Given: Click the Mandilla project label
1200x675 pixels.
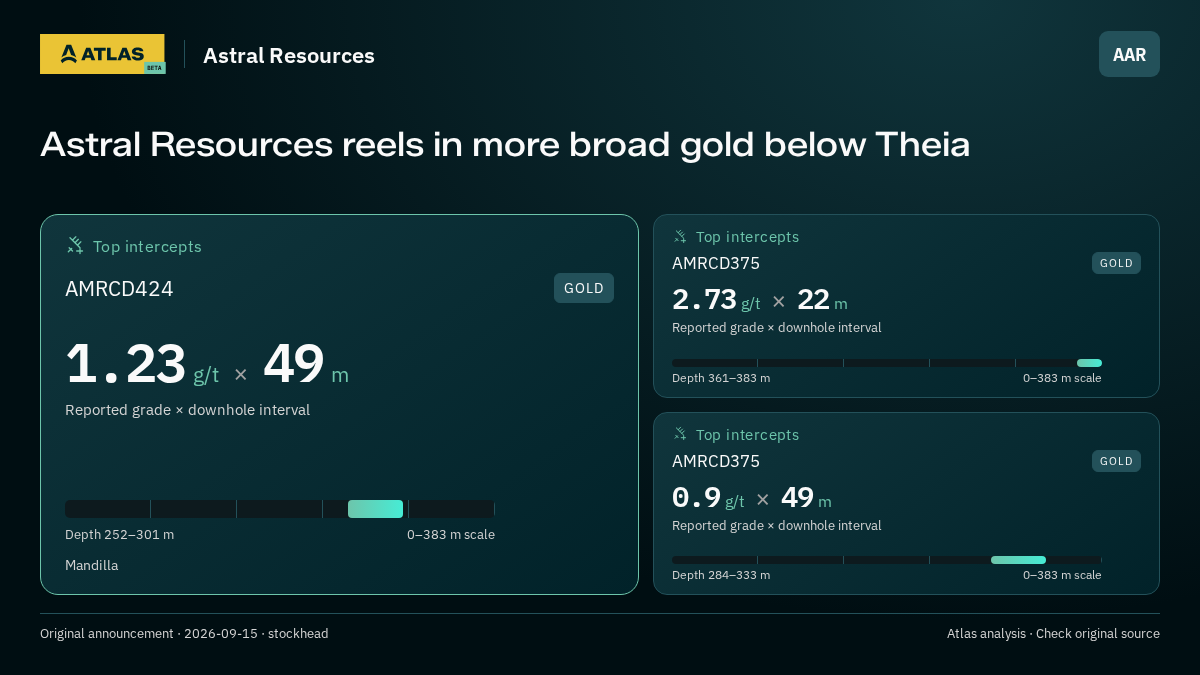Looking at the screenshot, I should 92,566.
